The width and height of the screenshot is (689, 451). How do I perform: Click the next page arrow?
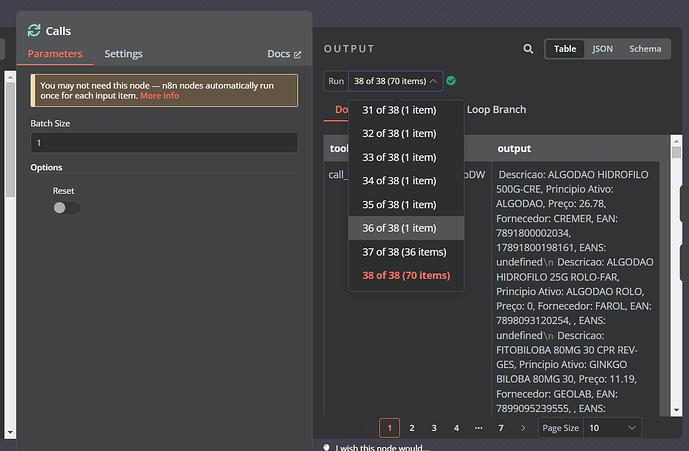[523, 428]
